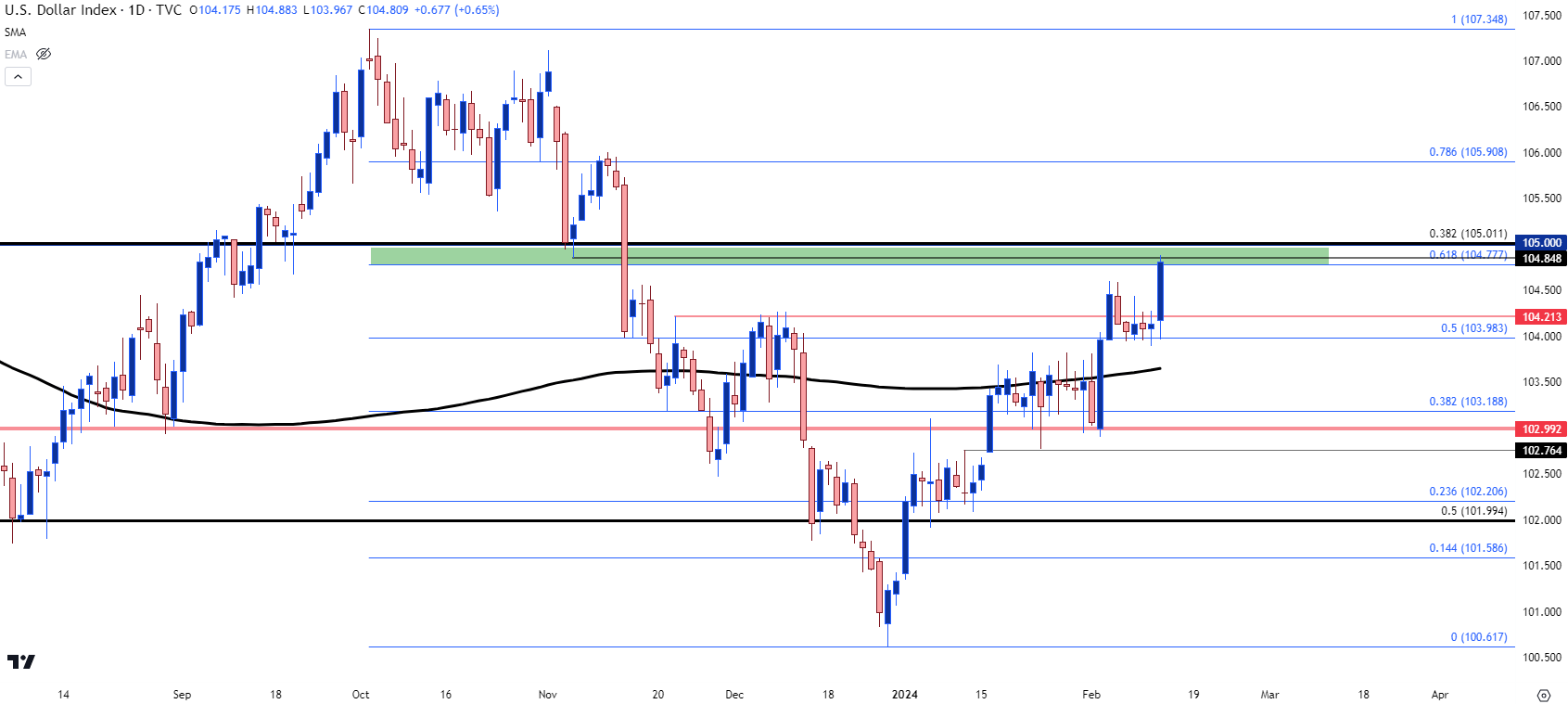Click the 104.213 red price label
The width and height of the screenshot is (1568, 704).
point(1542,317)
